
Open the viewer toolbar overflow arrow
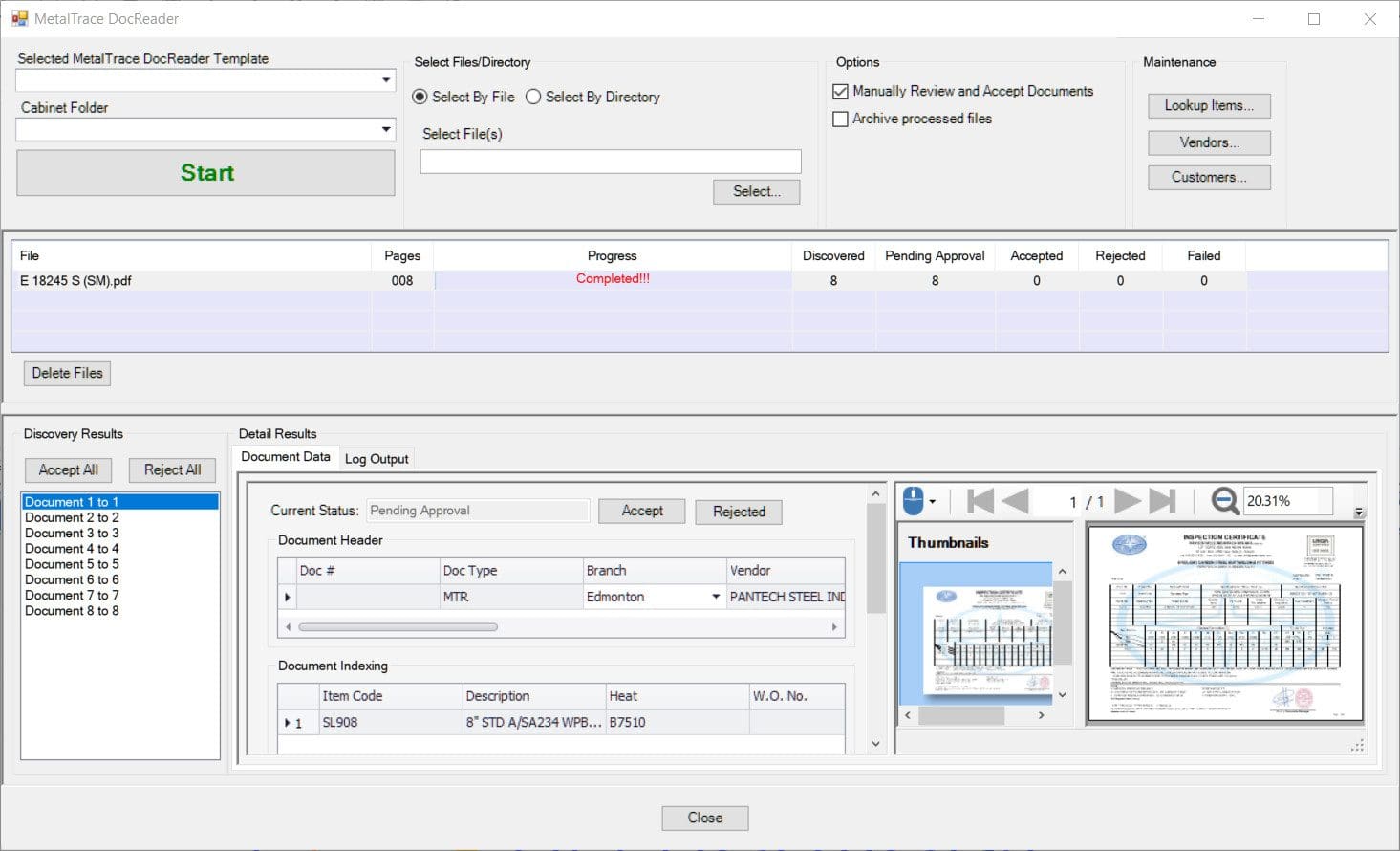point(1359,513)
